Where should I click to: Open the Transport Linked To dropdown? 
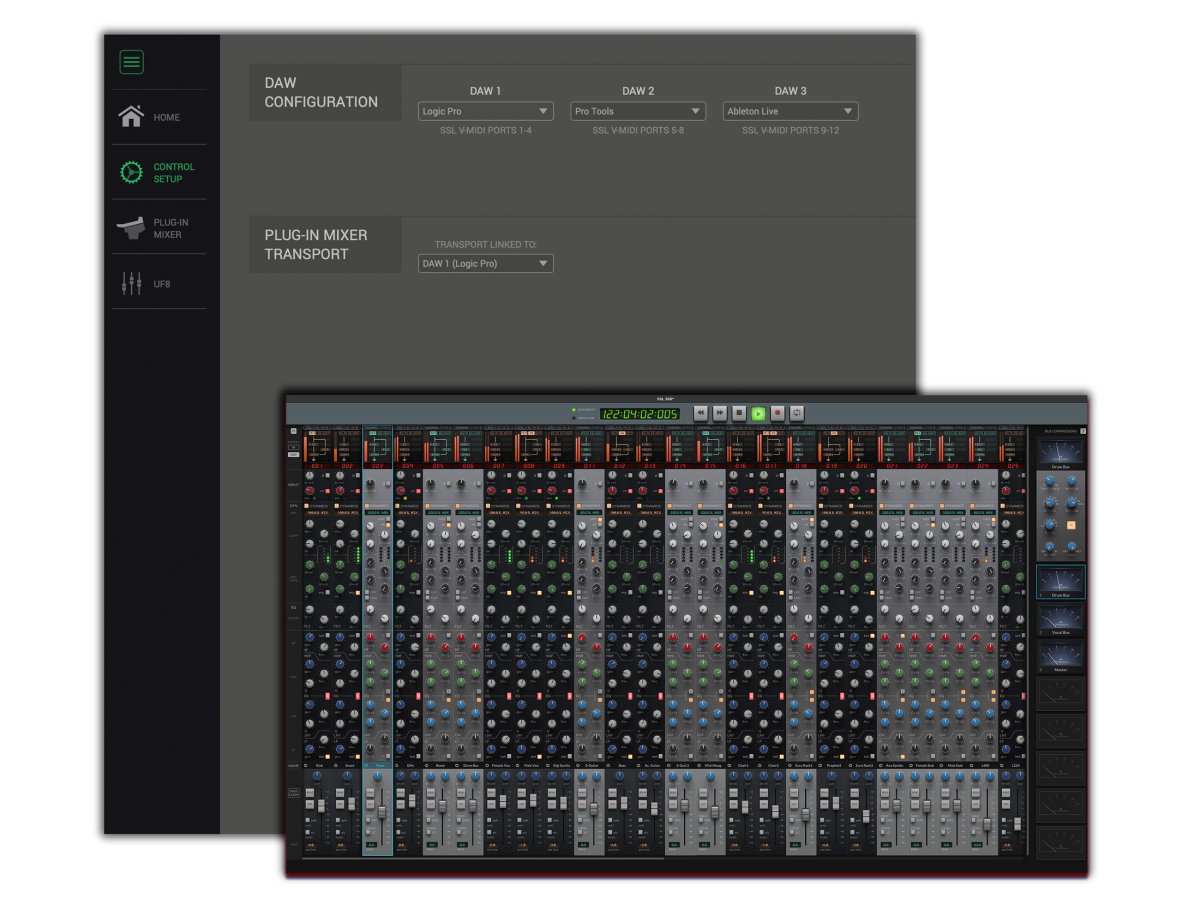tap(485, 264)
